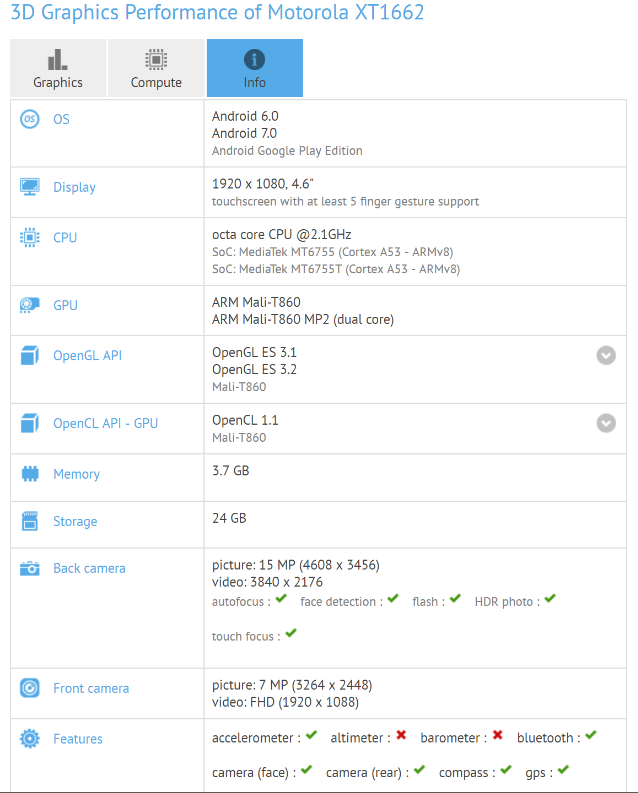Open the Memory label link
Viewport: 638px width, 793px height.
(76, 474)
